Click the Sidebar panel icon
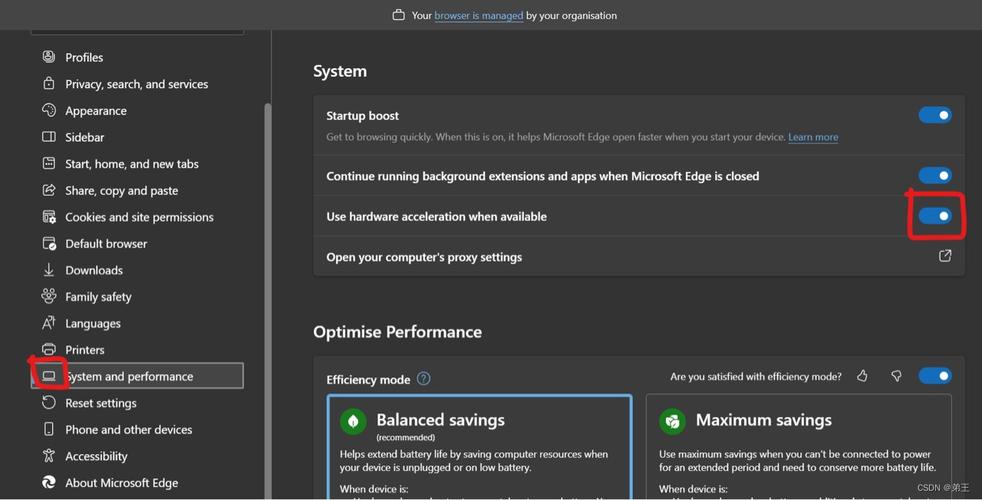This screenshot has width=982, height=500. coord(49,137)
